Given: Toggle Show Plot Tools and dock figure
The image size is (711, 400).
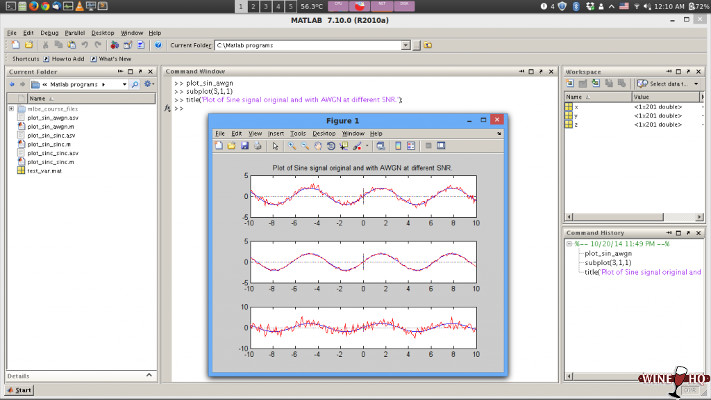Looking at the screenshot, I should coord(442,146).
